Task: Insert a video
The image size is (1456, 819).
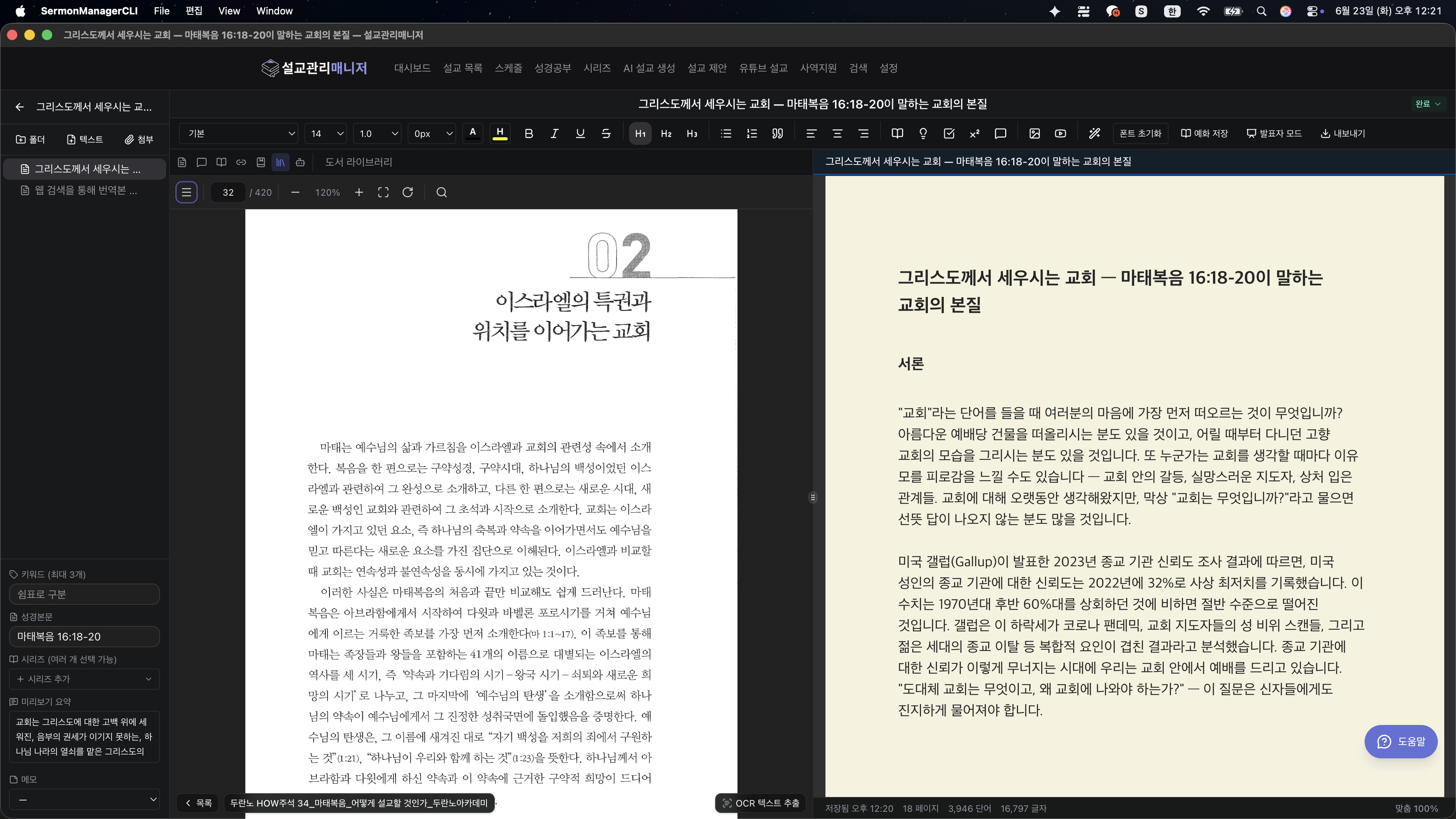Action: pyautogui.click(x=1061, y=133)
